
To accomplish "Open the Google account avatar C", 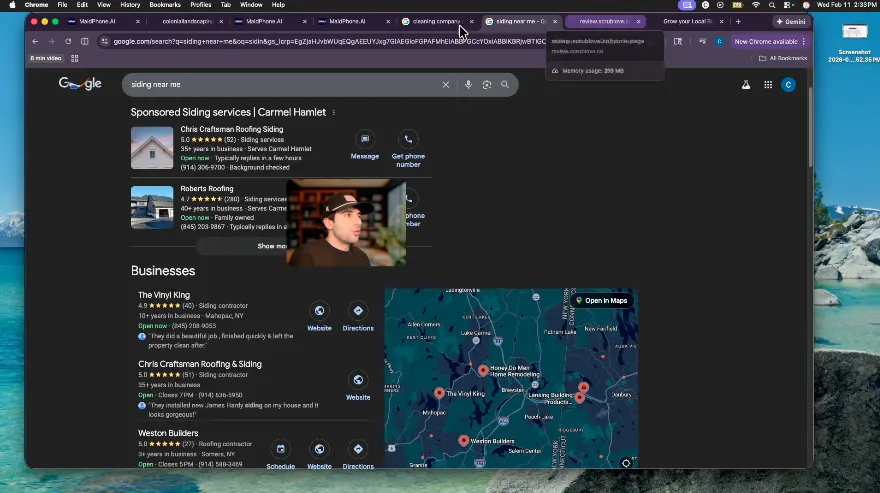I will (x=789, y=85).
